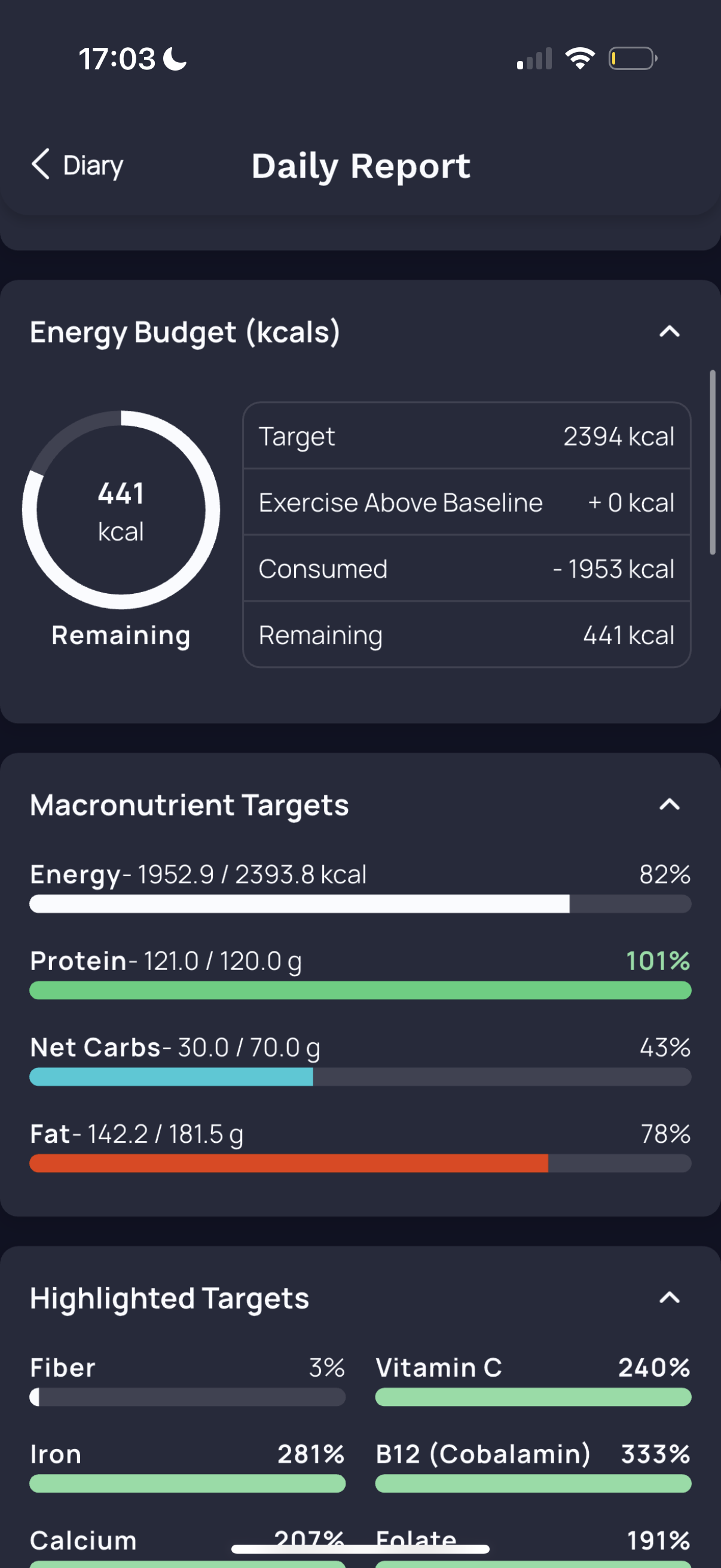Image resolution: width=721 pixels, height=1568 pixels.
Task: Tap the cellular signal bars icon
Action: (x=534, y=59)
